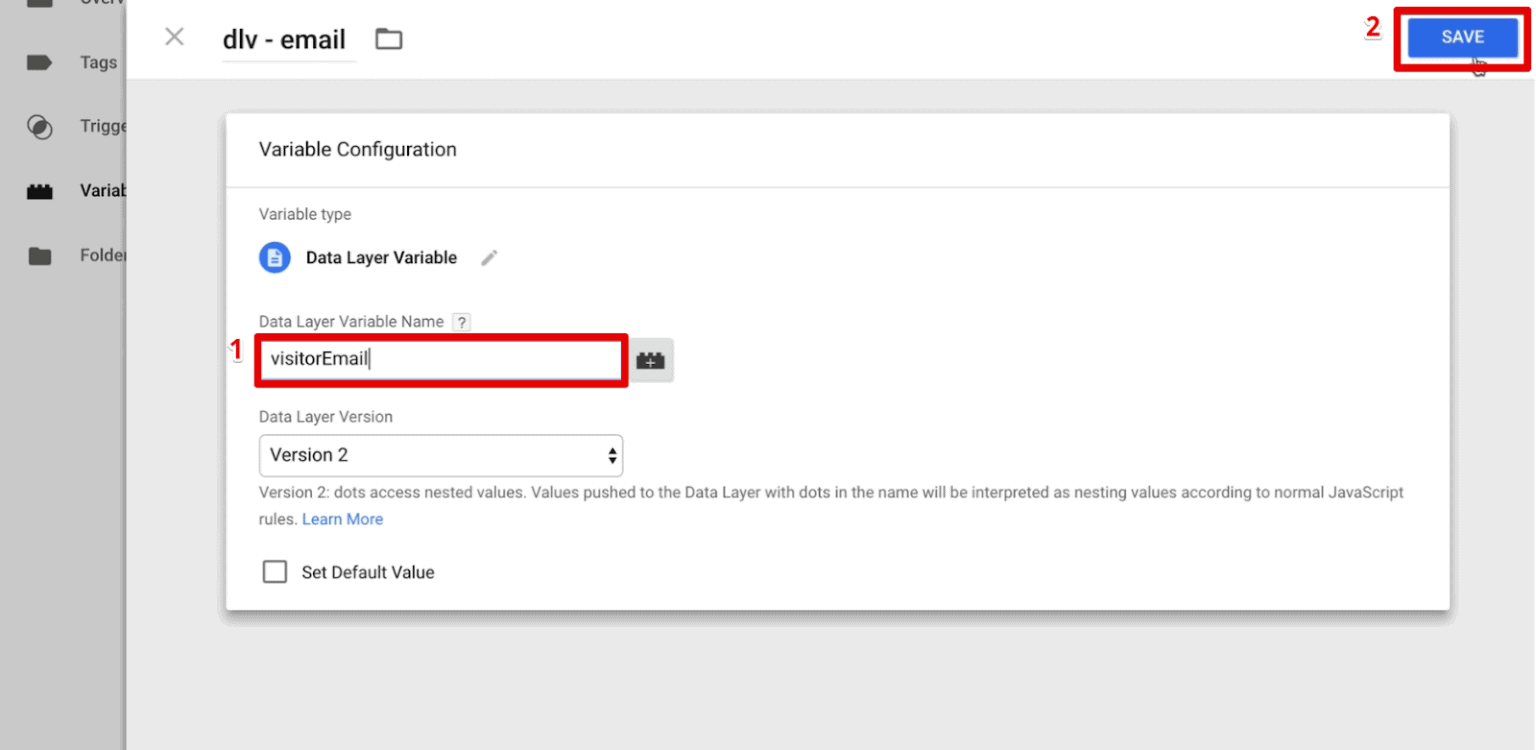Click the visitorEmail input field

[x=440, y=359]
